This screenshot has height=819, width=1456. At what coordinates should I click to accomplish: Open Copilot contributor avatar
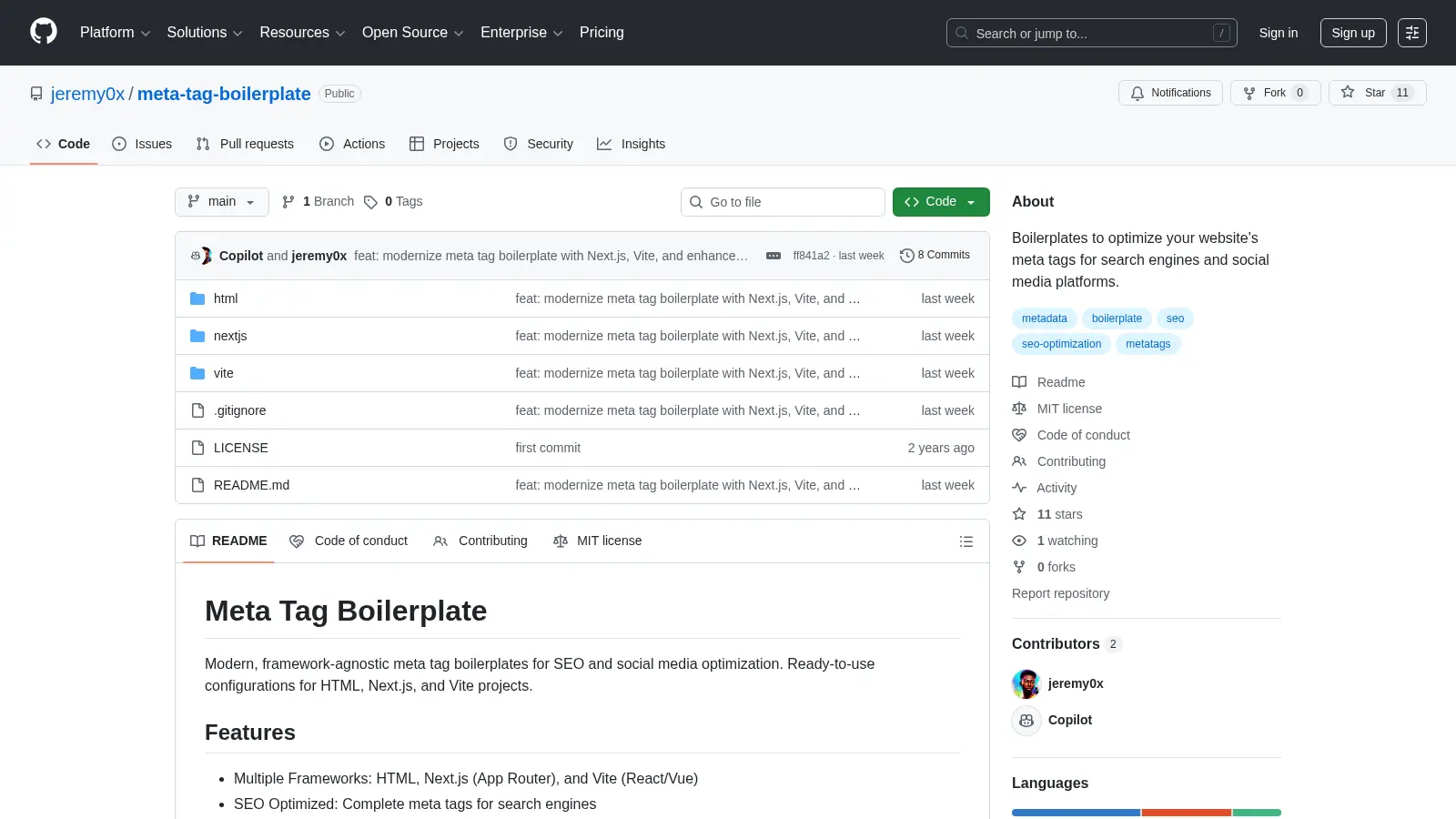tap(1026, 720)
